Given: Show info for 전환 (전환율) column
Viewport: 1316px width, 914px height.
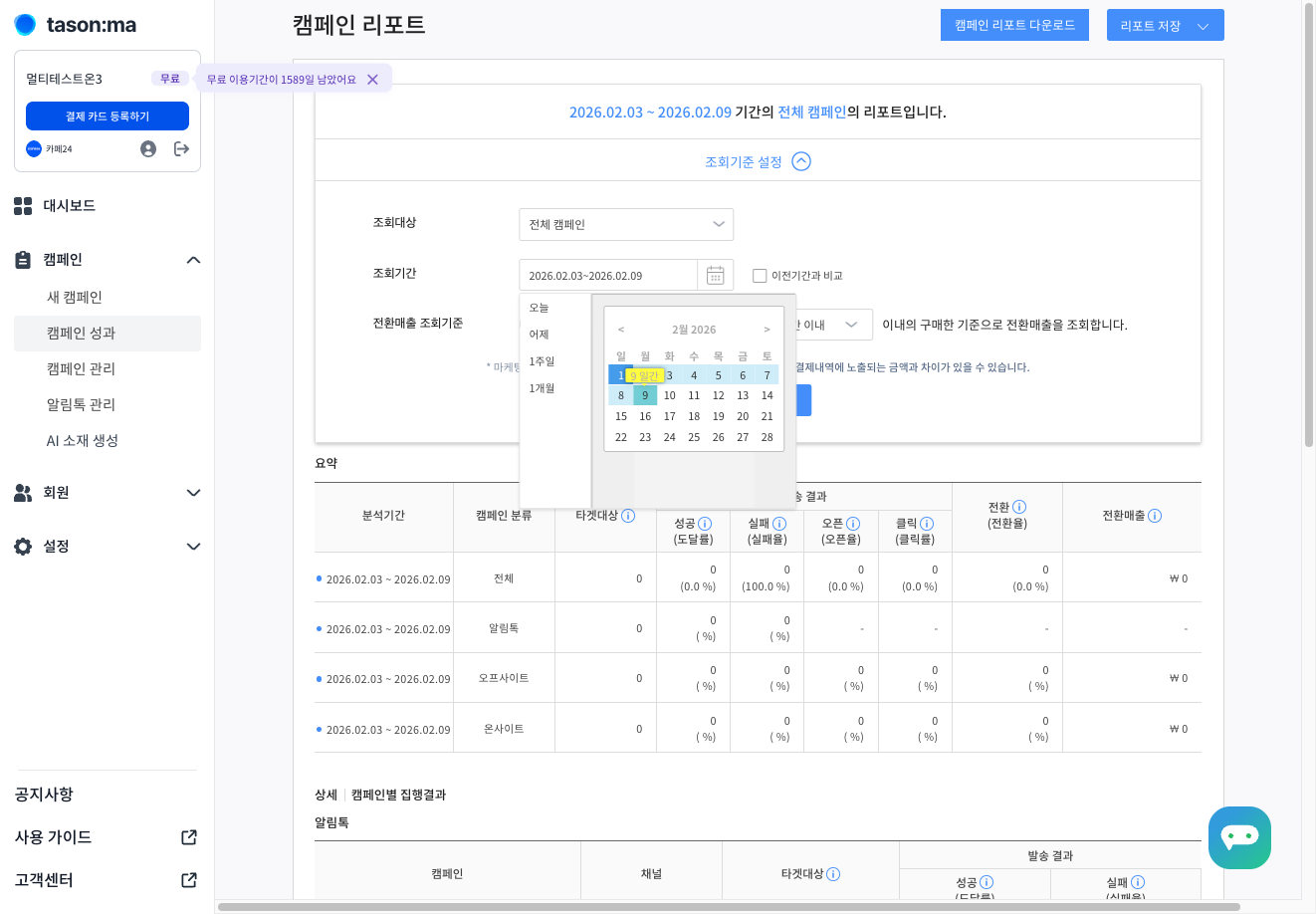Looking at the screenshot, I should tap(1019, 507).
